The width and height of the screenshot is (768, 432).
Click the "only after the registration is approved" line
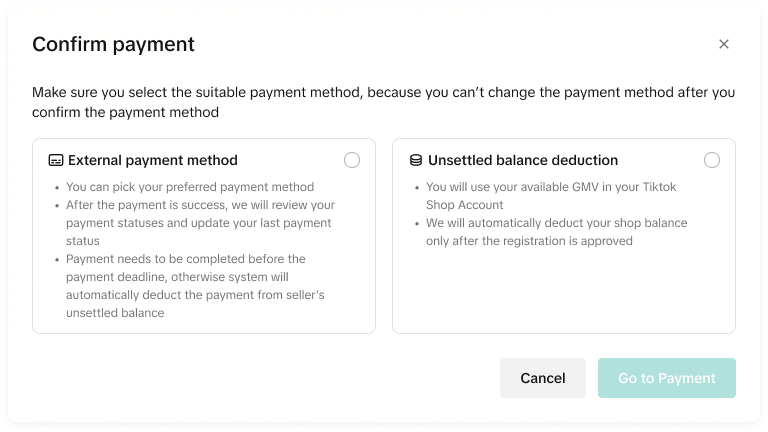[x=529, y=241]
